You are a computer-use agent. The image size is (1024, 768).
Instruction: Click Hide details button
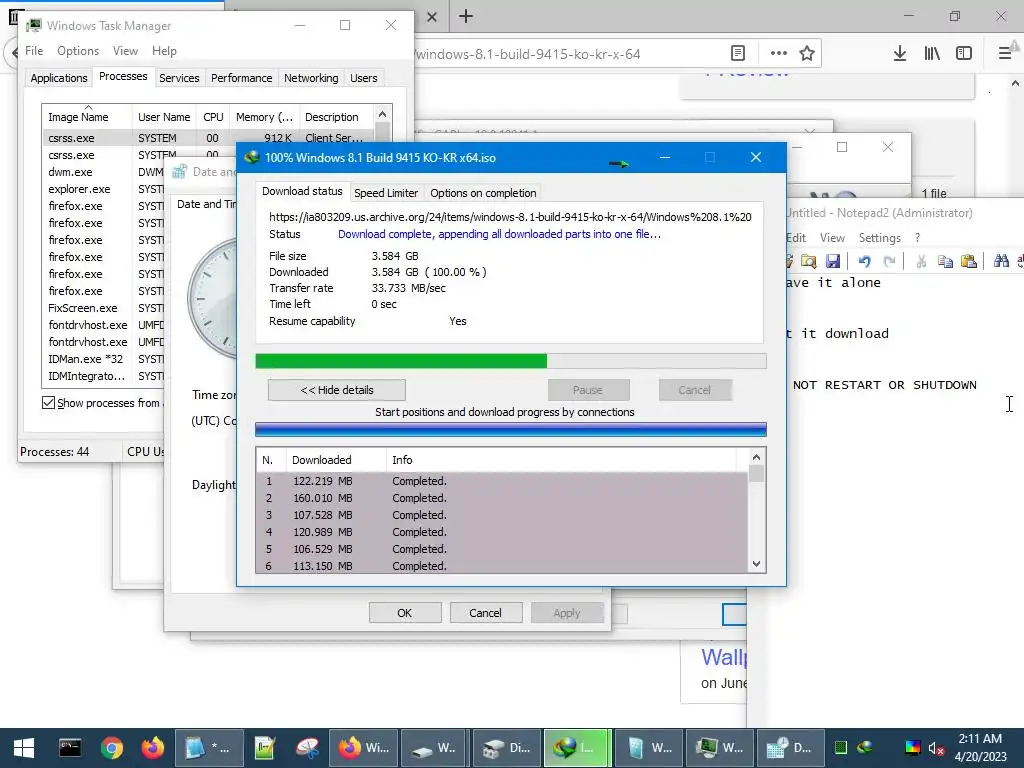(x=337, y=390)
